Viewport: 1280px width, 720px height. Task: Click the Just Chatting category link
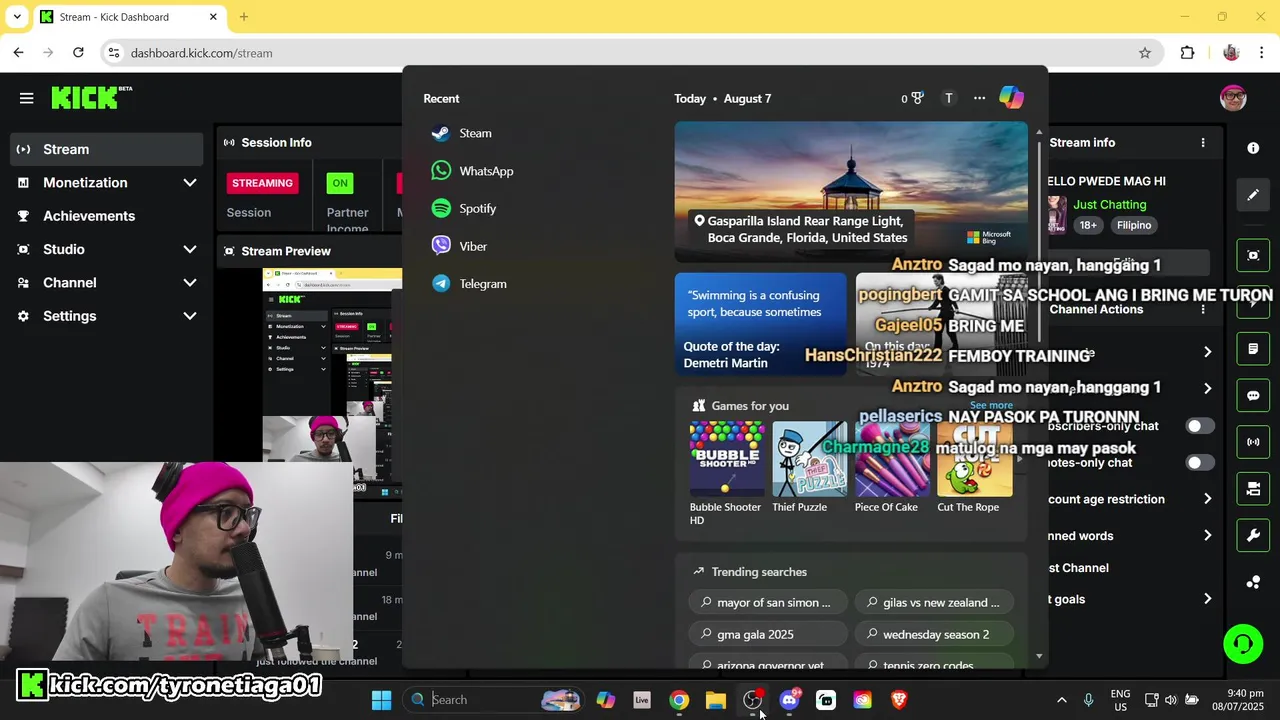tap(1109, 204)
